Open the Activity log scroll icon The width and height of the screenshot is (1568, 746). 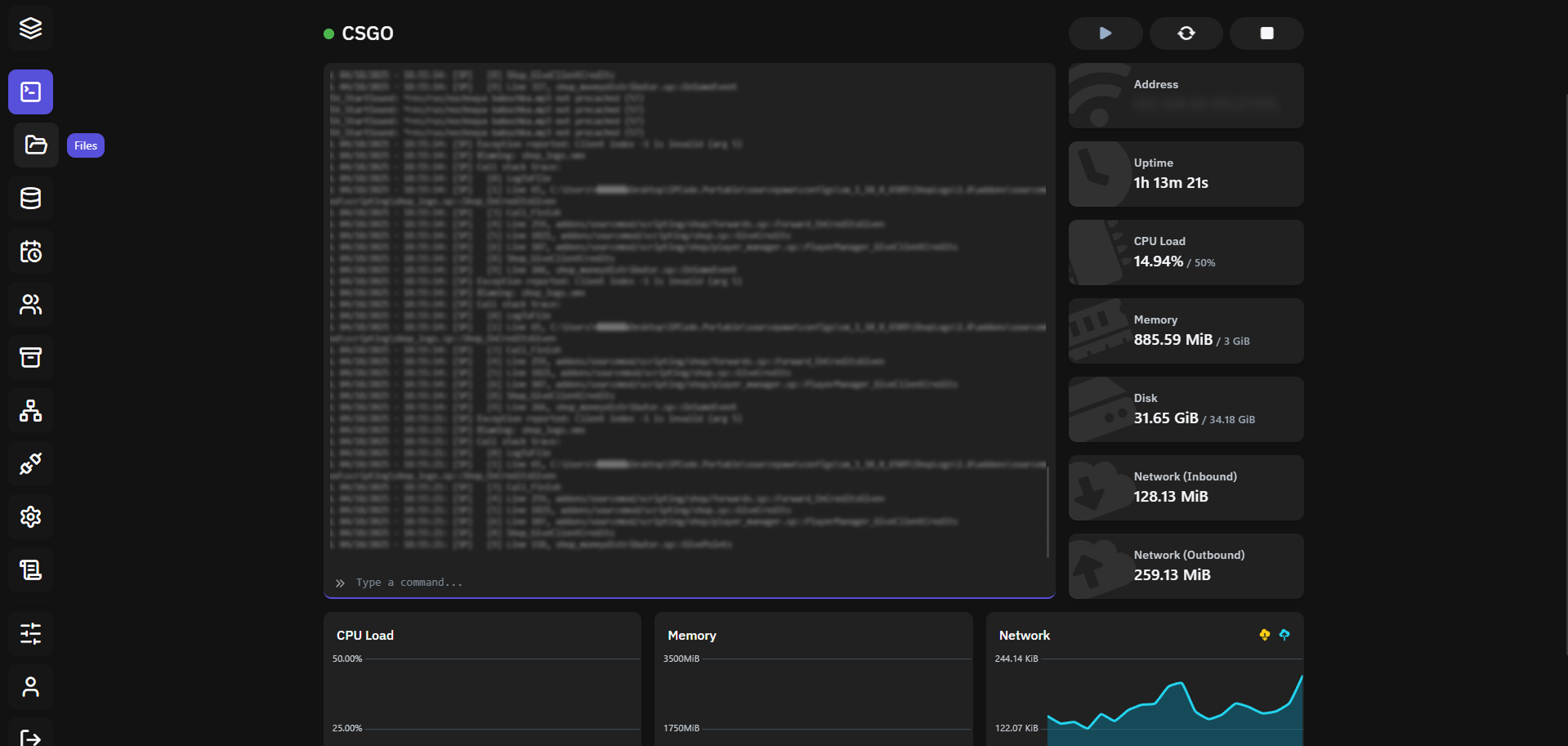[31, 570]
